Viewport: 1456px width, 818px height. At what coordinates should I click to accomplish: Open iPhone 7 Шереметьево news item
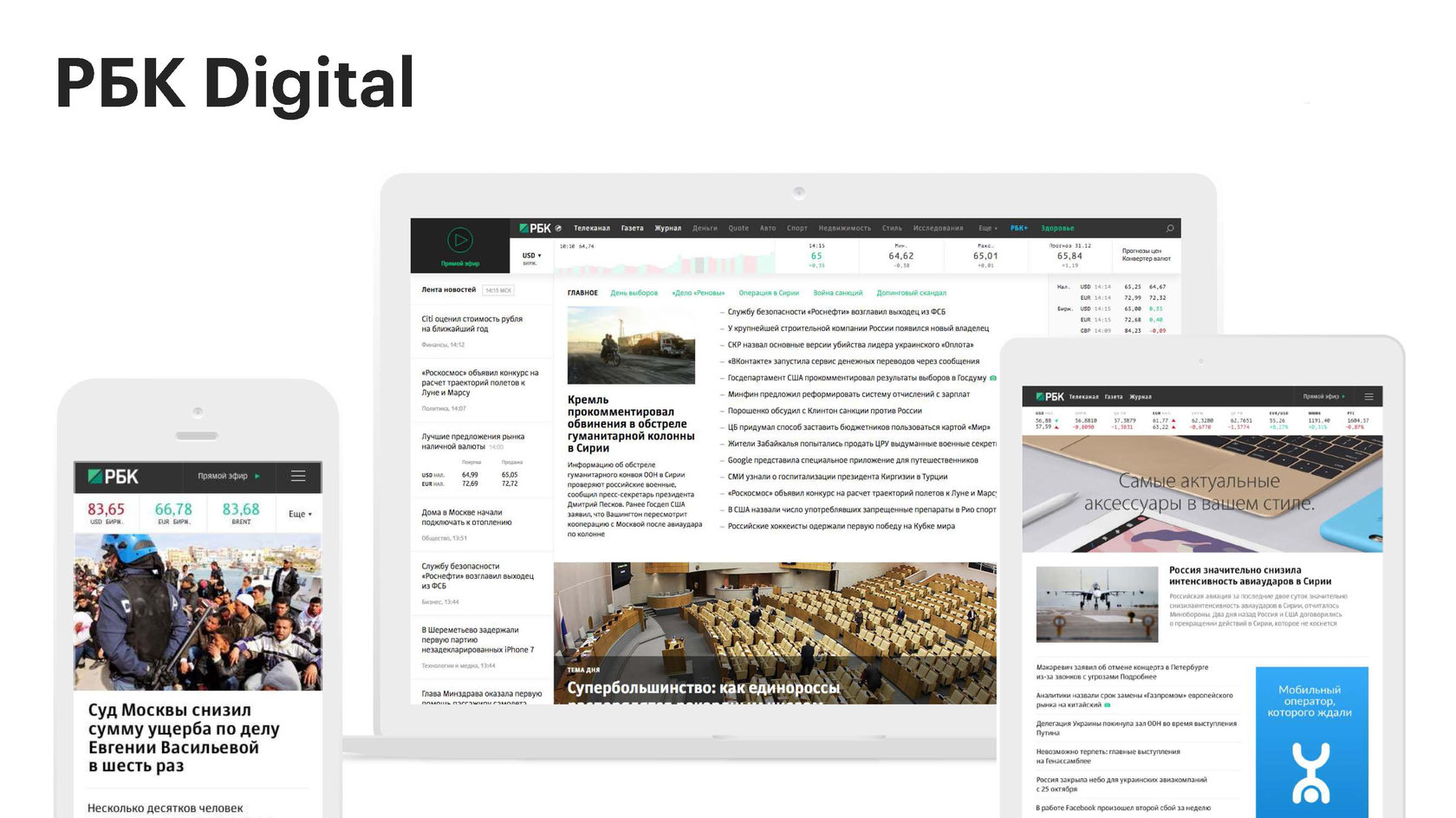point(478,639)
